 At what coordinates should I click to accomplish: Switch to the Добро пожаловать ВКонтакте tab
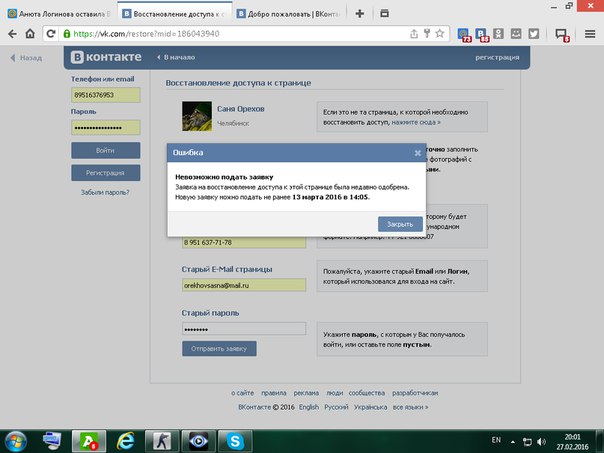pos(289,14)
